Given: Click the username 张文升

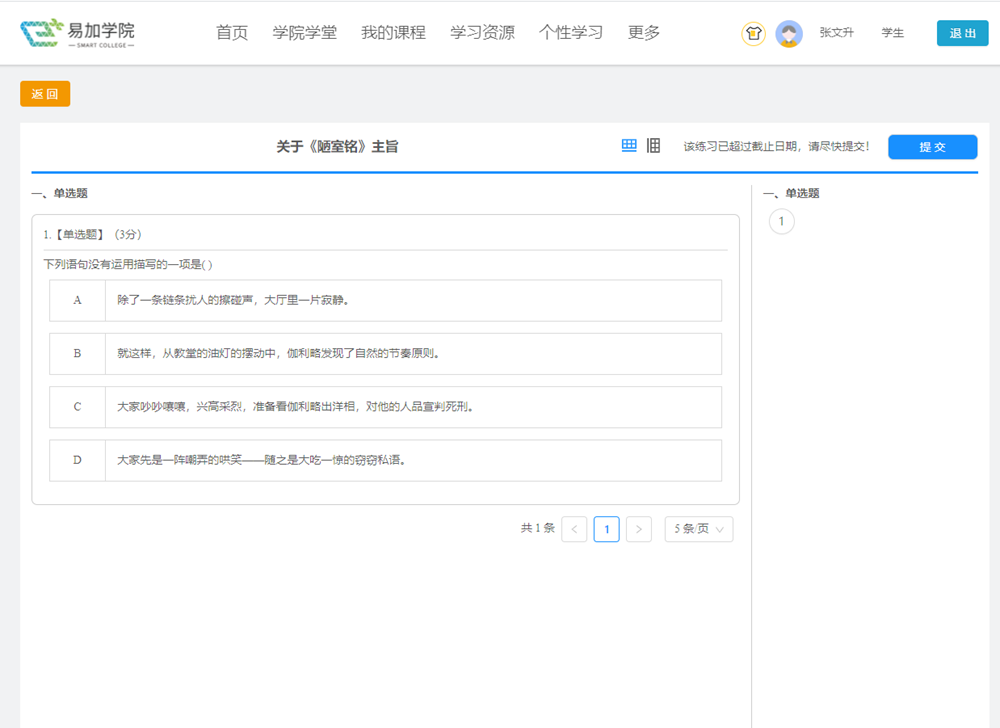Looking at the screenshot, I should [x=836, y=33].
